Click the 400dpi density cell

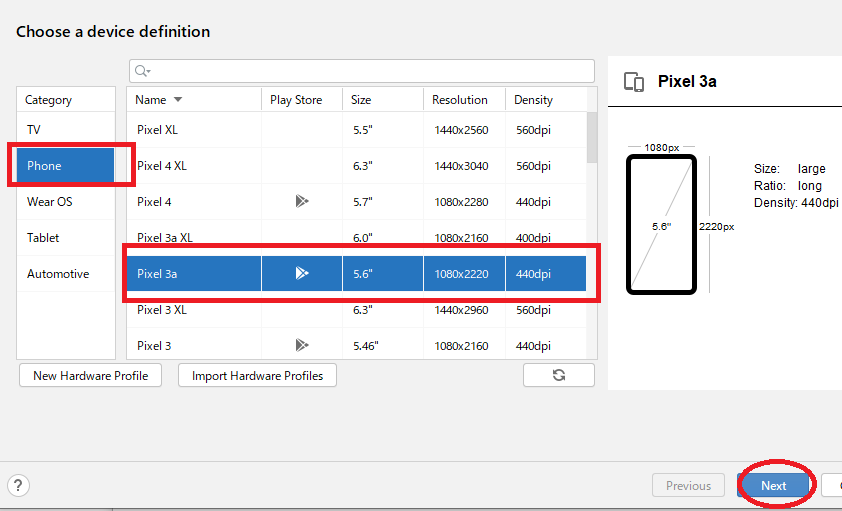pyautogui.click(x=533, y=238)
